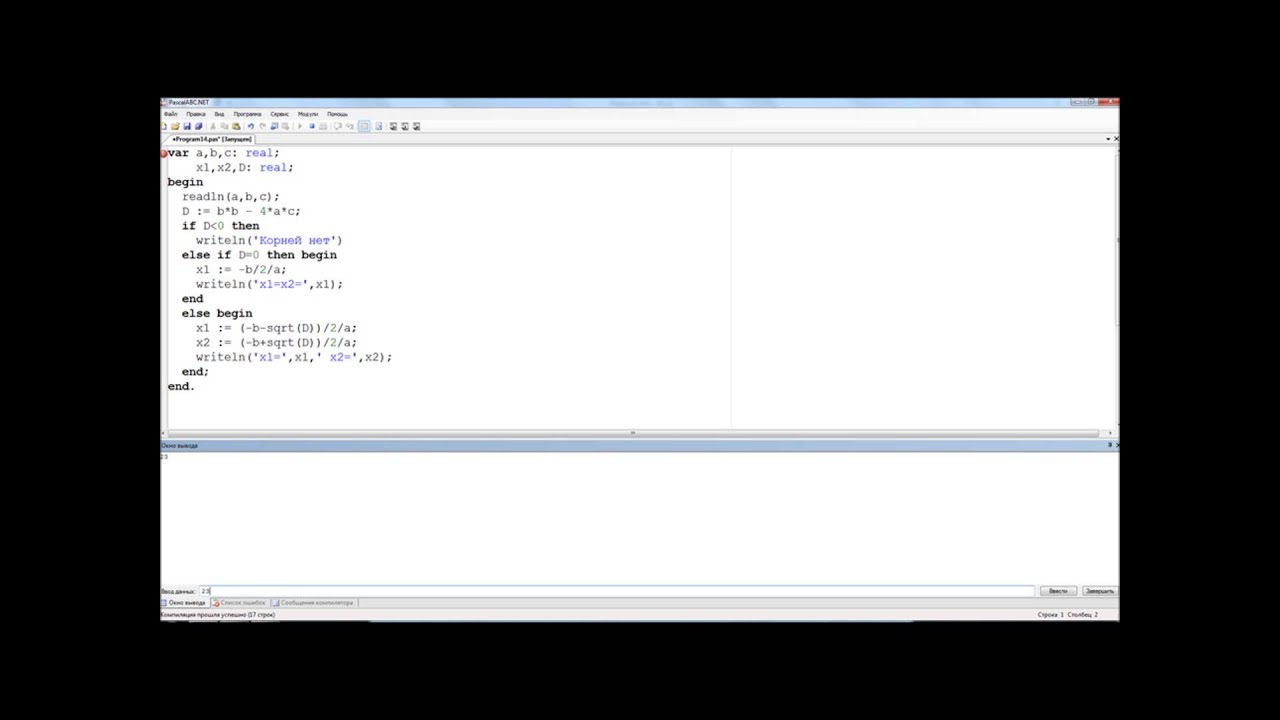Click the breakpoint marker on the var line
The image size is (1280, 720).
[x=163, y=154]
